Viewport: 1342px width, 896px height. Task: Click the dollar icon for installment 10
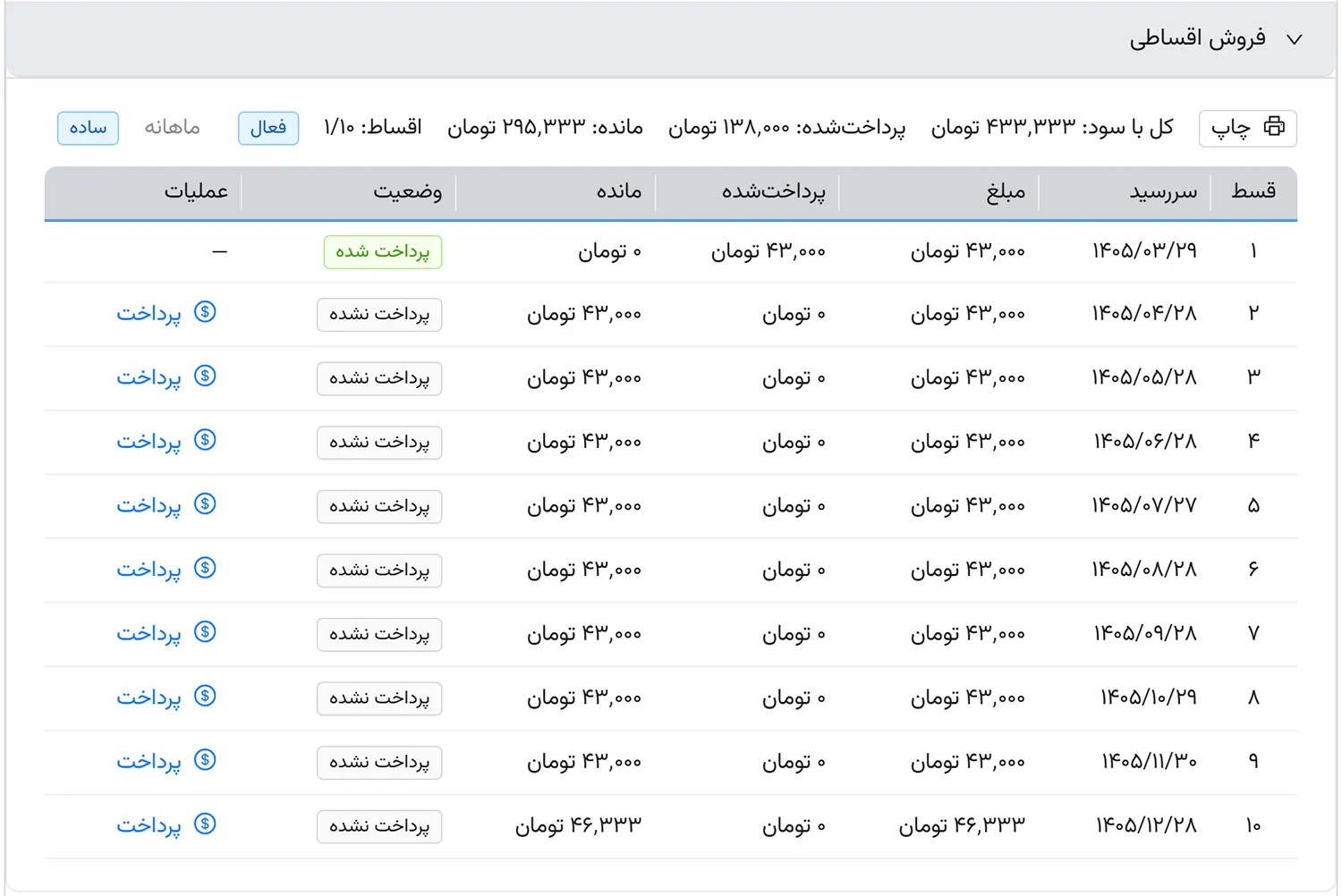click(205, 824)
